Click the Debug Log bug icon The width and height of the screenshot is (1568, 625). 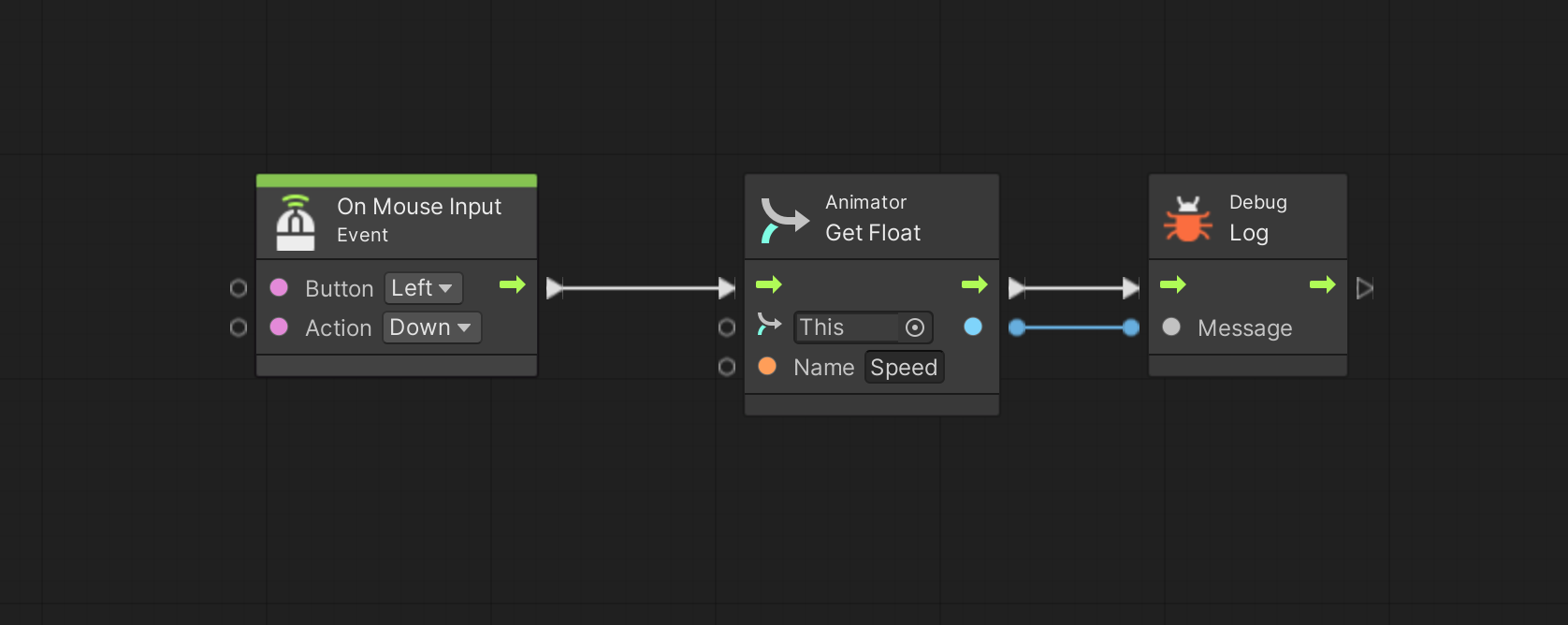click(x=1188, y=220)
